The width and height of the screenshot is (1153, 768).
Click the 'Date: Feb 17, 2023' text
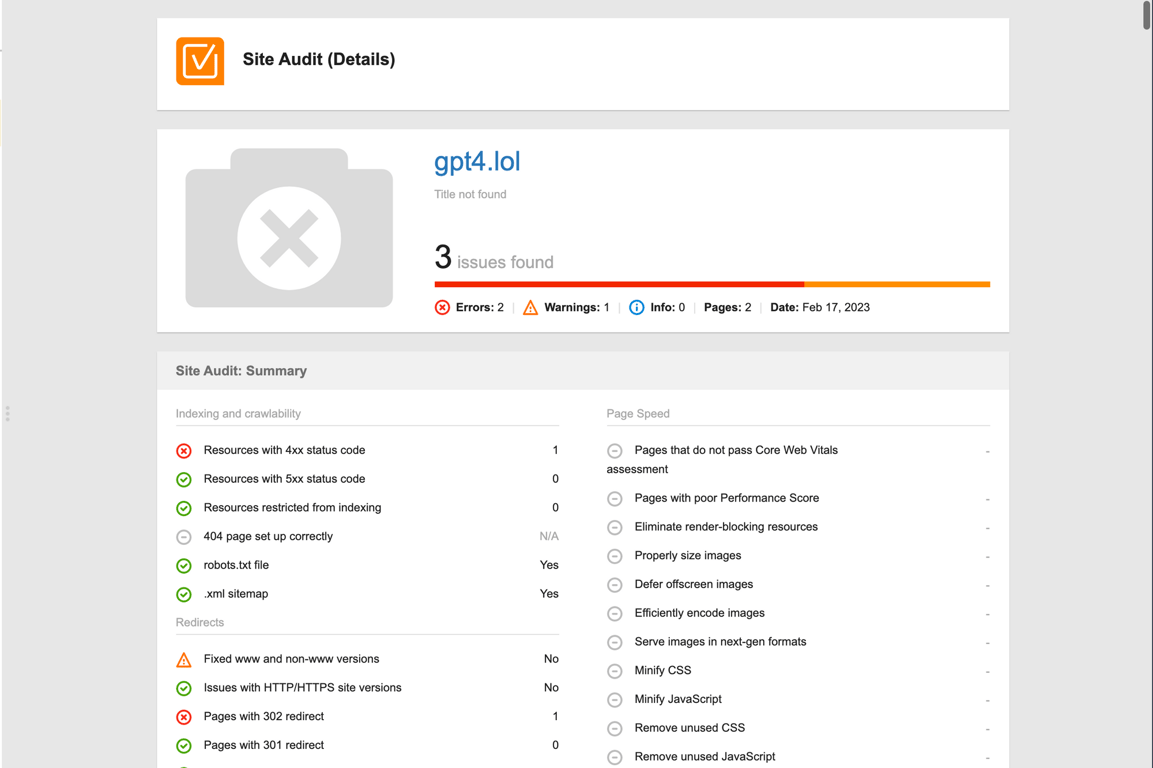(x=820, y=307)
